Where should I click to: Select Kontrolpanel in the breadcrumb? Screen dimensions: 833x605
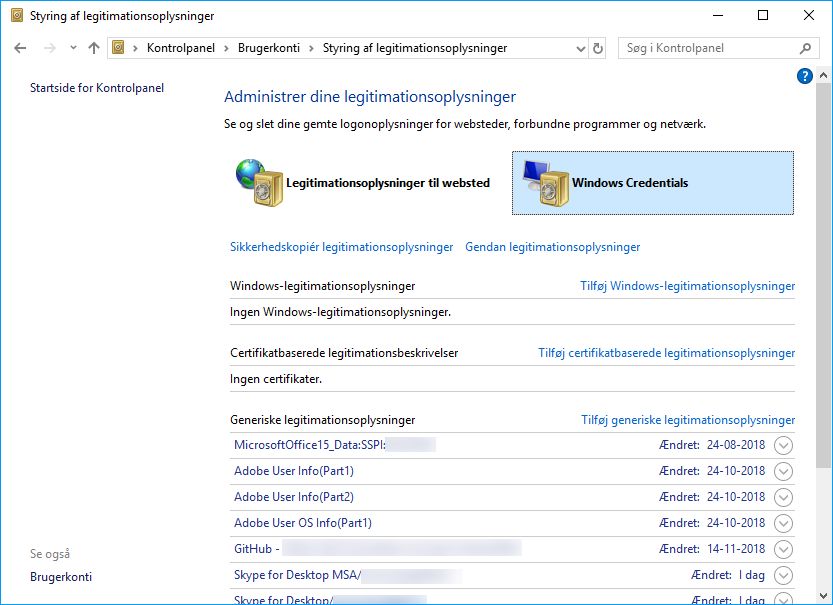coord(181,48)
